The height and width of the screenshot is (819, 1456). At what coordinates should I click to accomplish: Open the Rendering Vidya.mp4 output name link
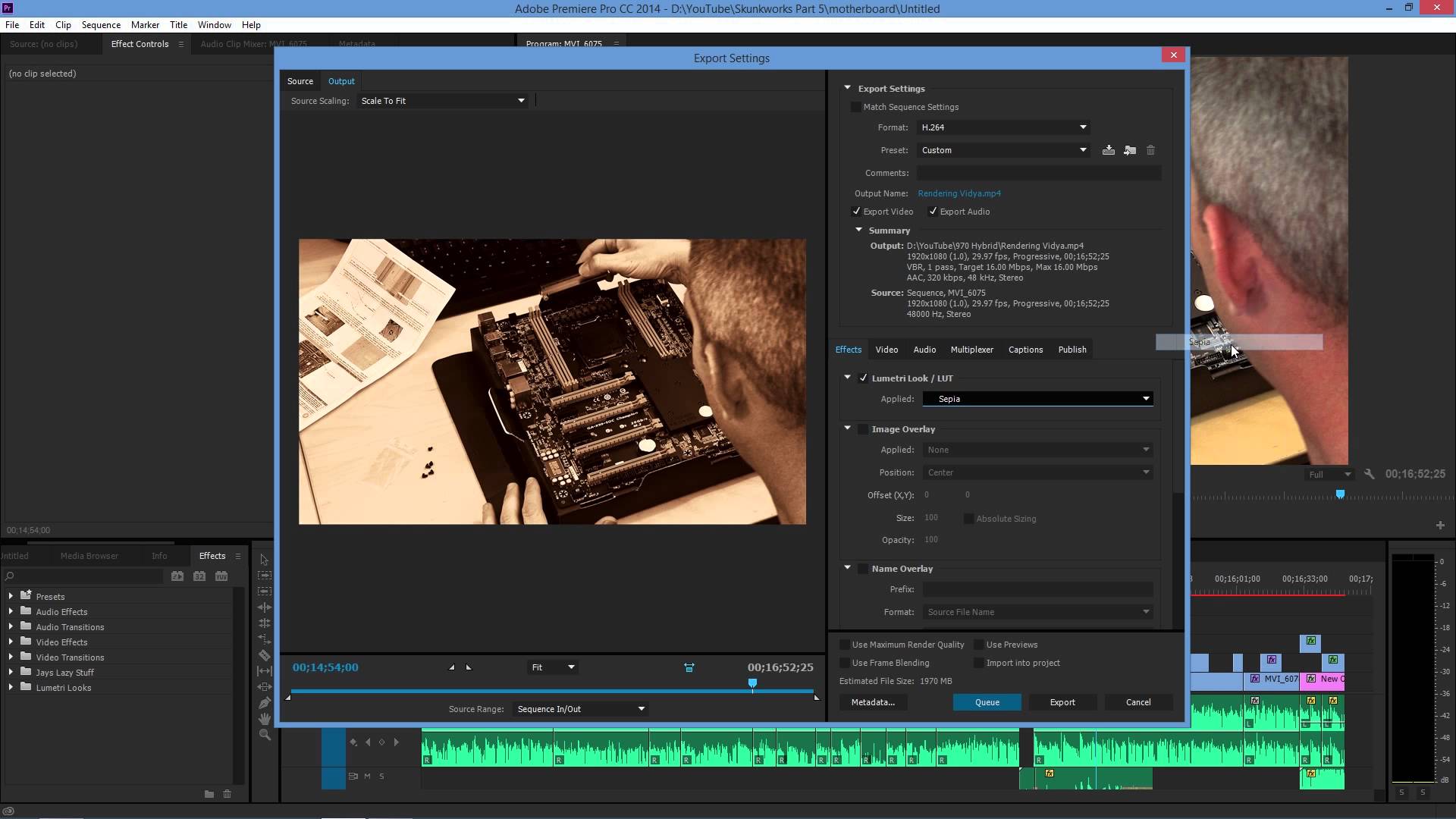959,193
